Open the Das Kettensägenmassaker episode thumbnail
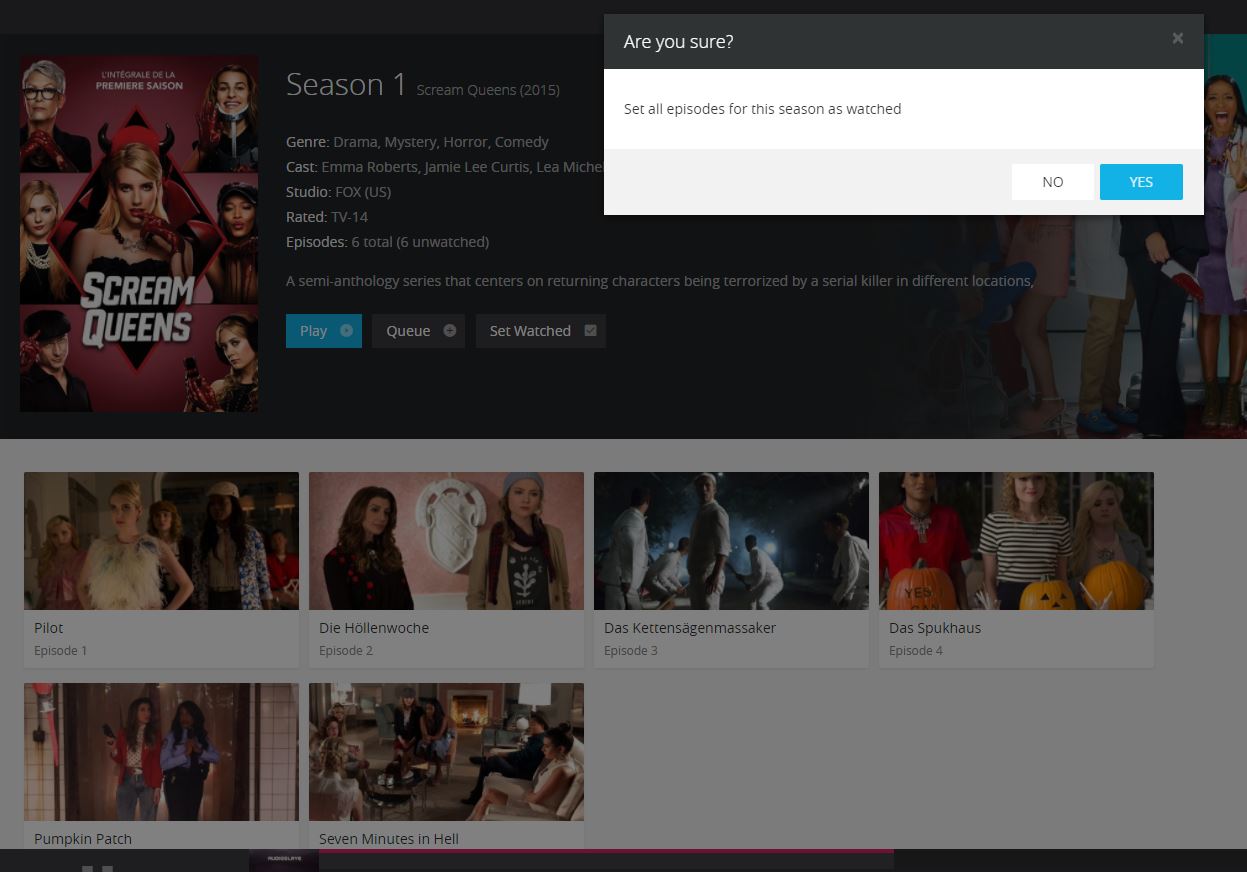 point(731,541)
